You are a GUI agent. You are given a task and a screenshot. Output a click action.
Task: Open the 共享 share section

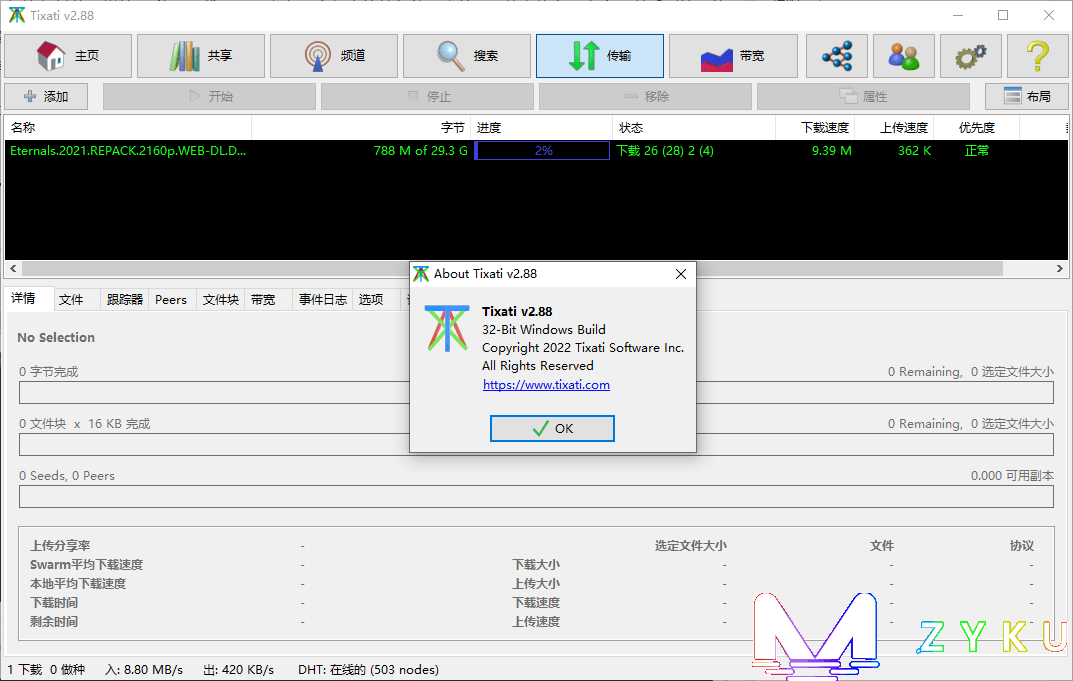(x=201, y=55)
